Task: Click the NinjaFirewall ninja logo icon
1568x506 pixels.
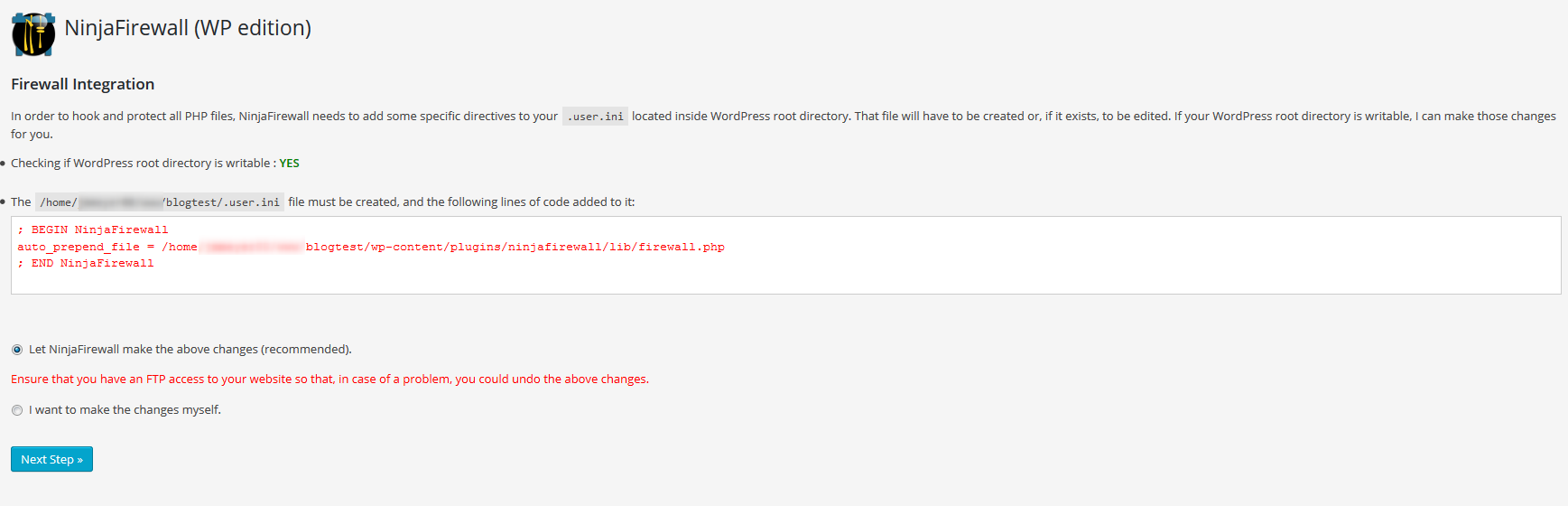Action: tap(33, 34)
